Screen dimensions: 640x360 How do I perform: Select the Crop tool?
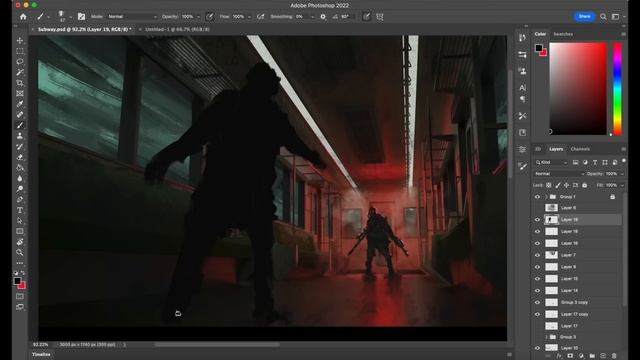[20, 83]
